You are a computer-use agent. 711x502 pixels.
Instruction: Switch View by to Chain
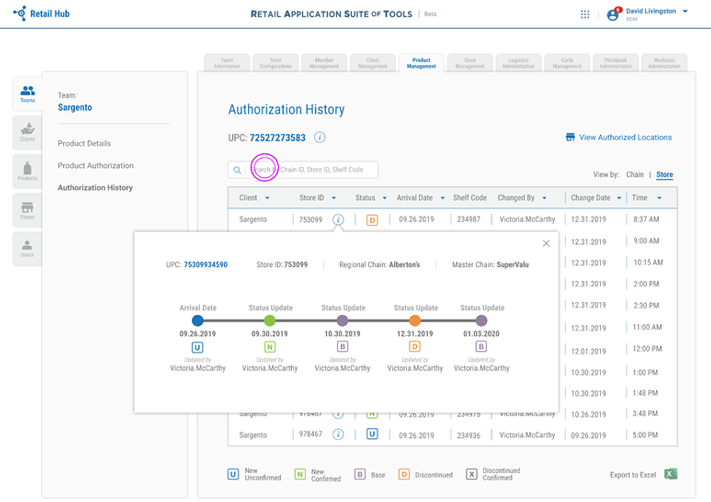[x=635, y=175]
